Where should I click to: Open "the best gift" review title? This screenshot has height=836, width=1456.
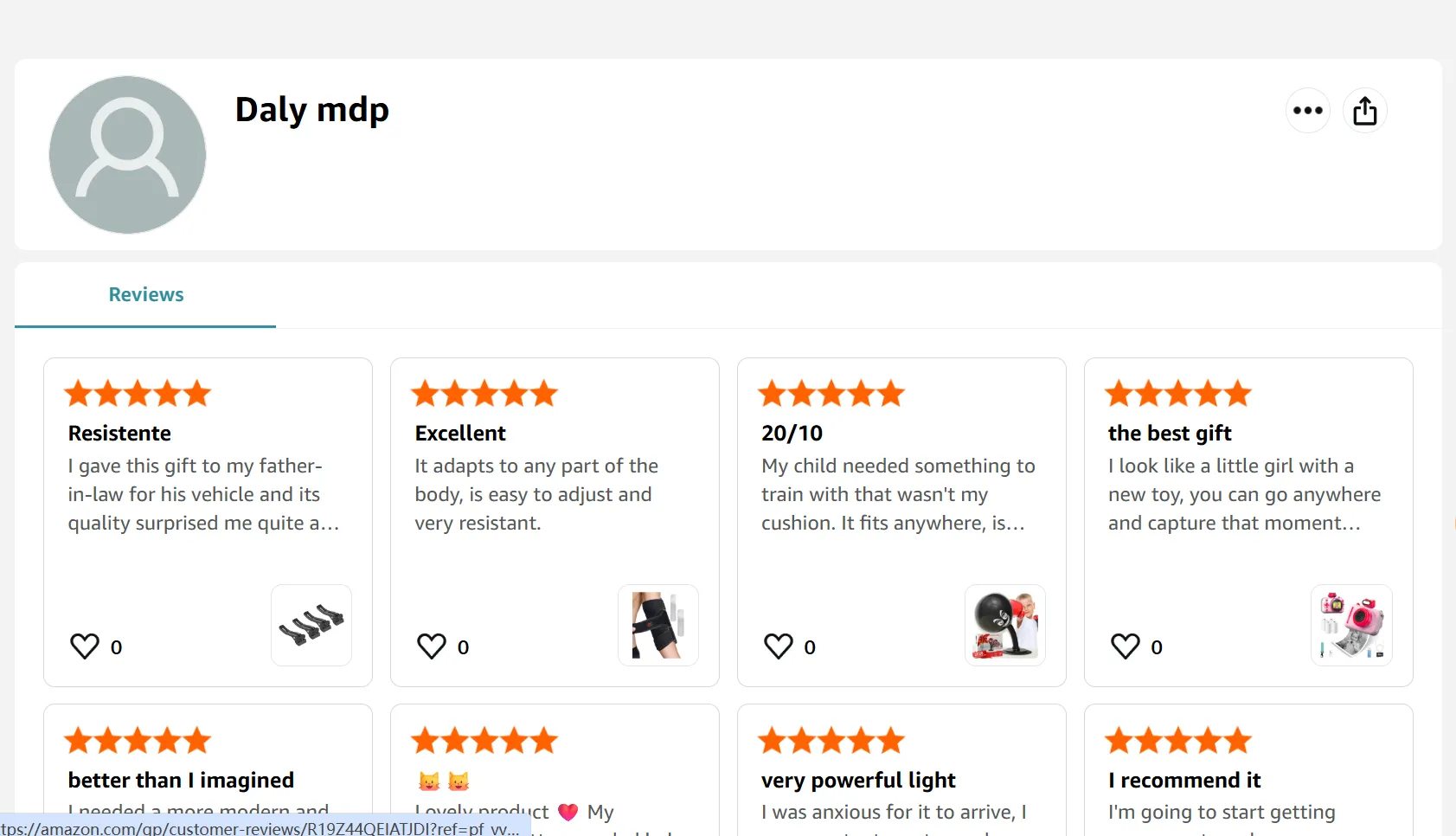coord(1170,434)
